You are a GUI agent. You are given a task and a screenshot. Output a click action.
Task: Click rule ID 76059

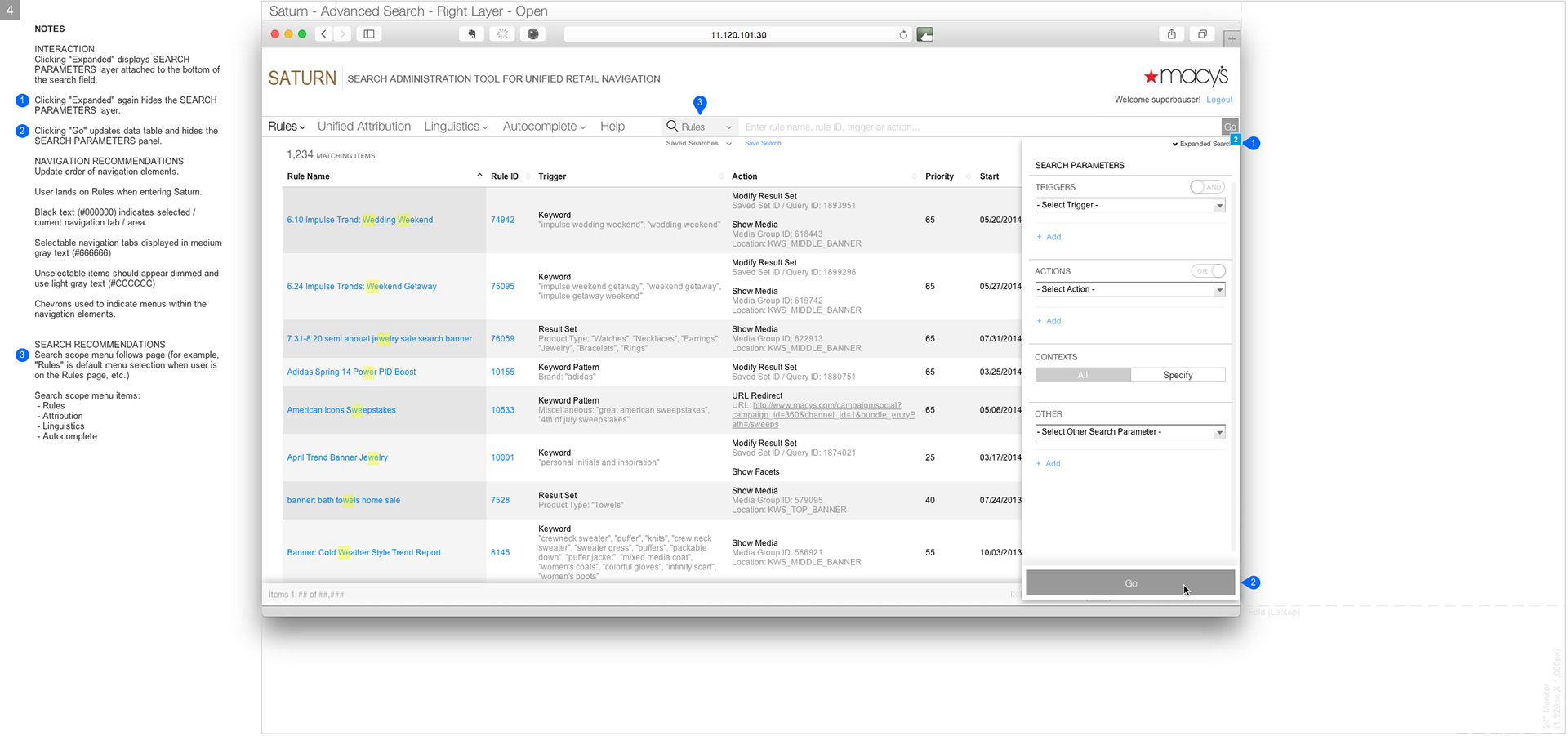coord(502,339)
